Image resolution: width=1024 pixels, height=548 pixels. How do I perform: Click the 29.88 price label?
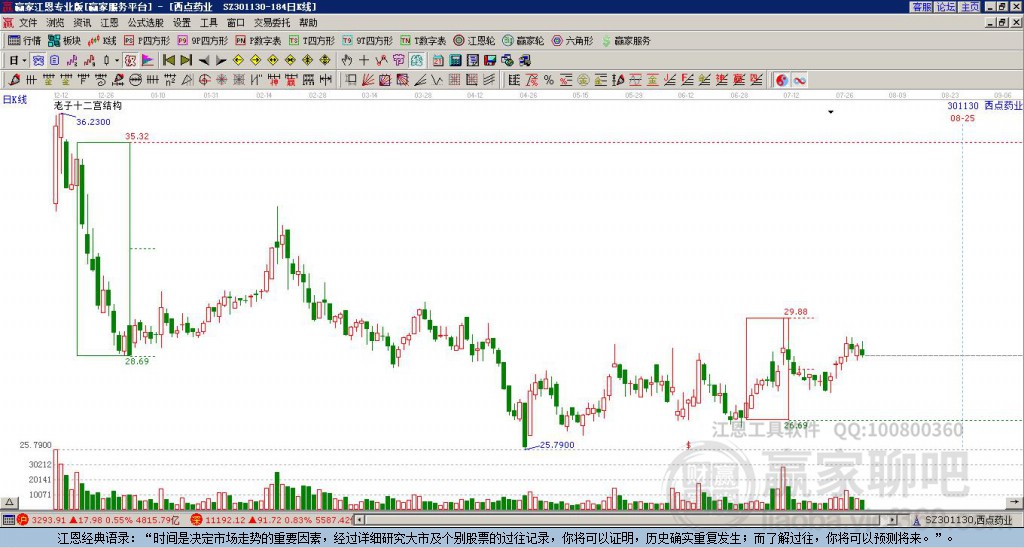tap(795, 312)
